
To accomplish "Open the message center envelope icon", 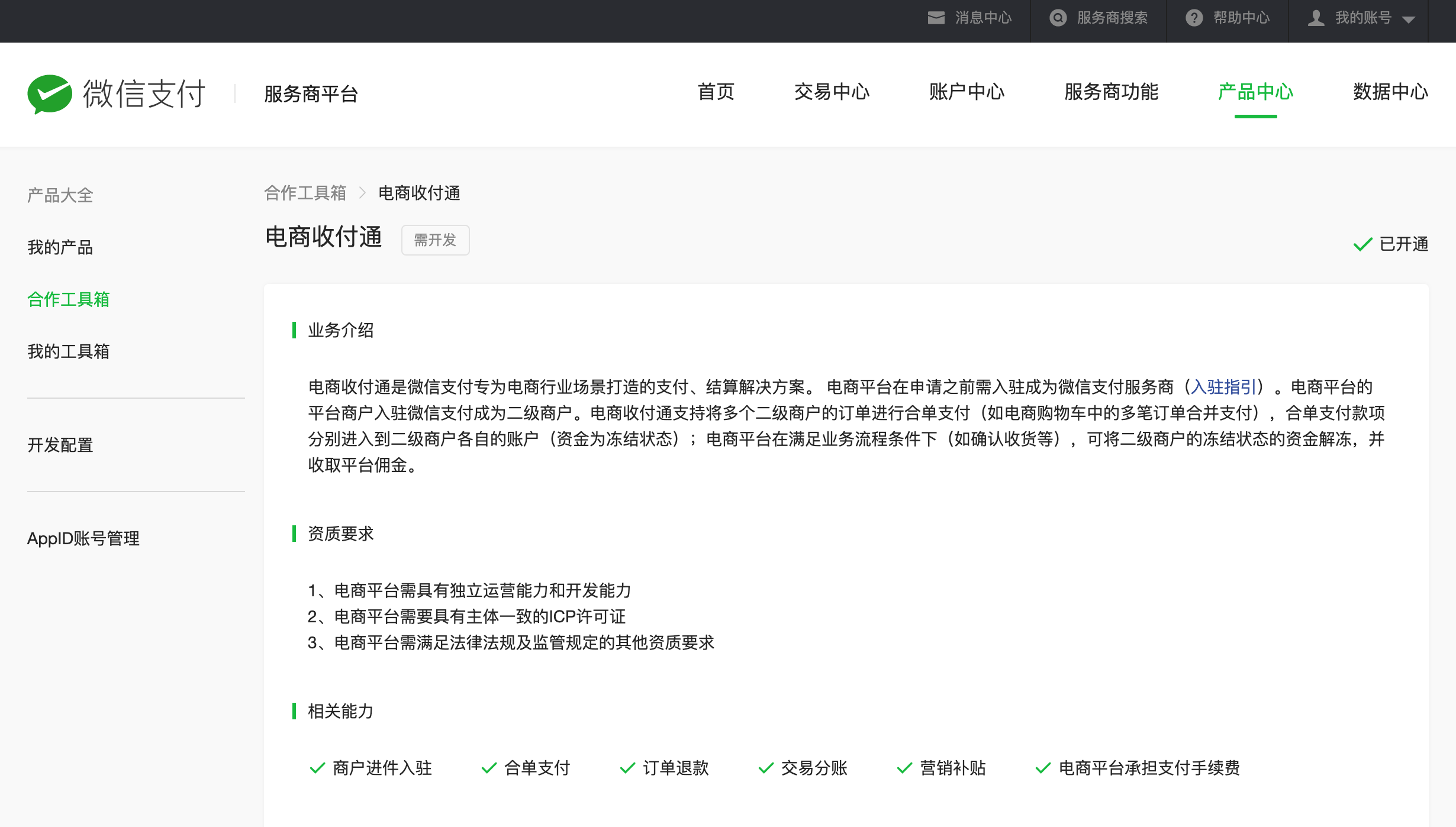I will [936, 18].
